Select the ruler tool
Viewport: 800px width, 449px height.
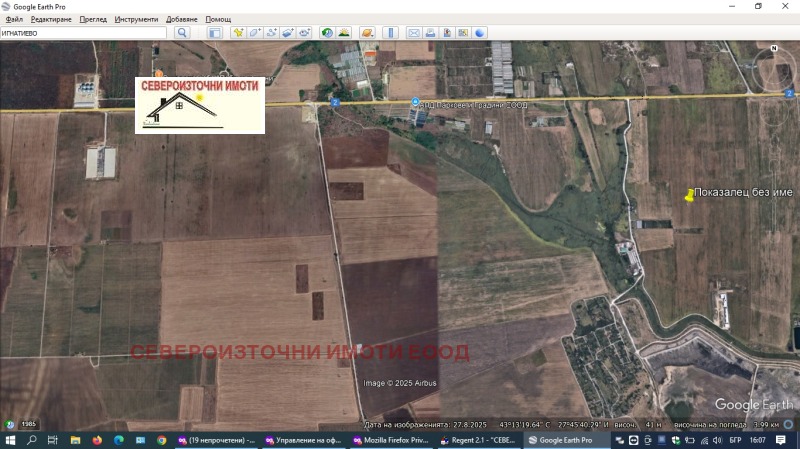tap(390, 33)
